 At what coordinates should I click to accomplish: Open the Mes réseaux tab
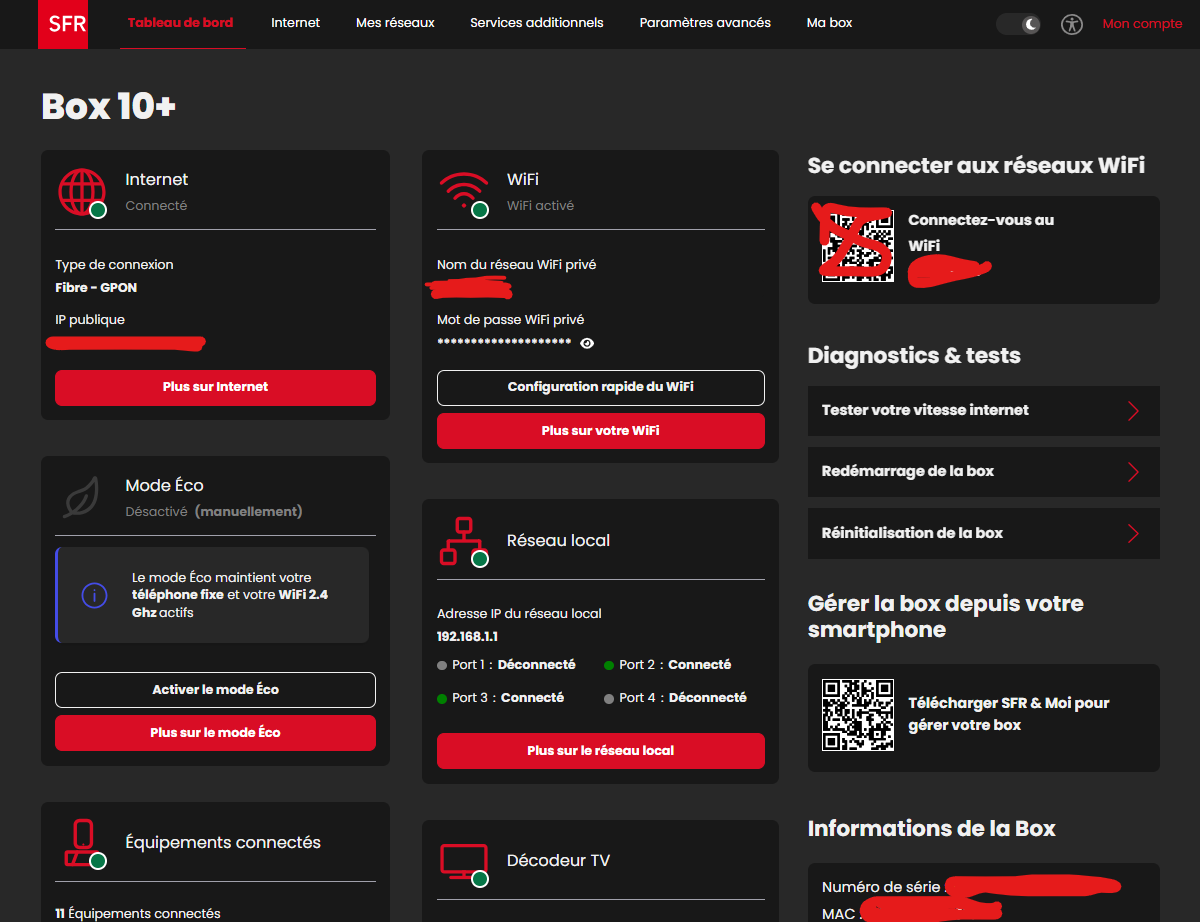(x=395, y=23)
